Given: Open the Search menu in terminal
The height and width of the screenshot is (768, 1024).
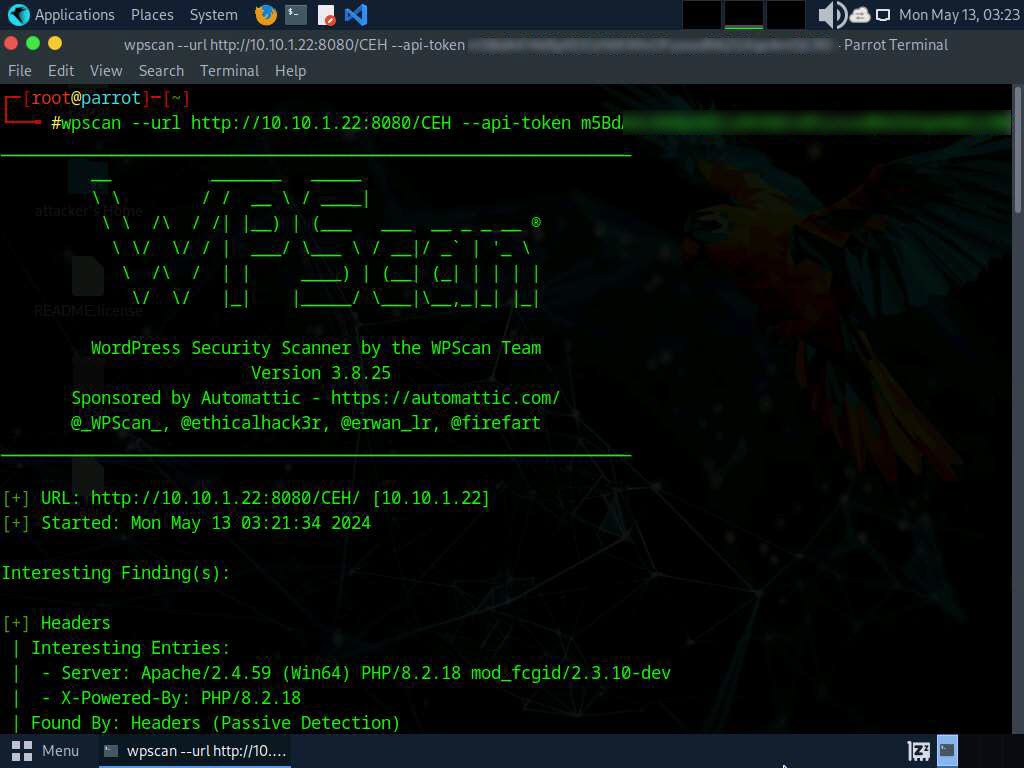Looking at the screenshot, I should (x=161, y=71).
